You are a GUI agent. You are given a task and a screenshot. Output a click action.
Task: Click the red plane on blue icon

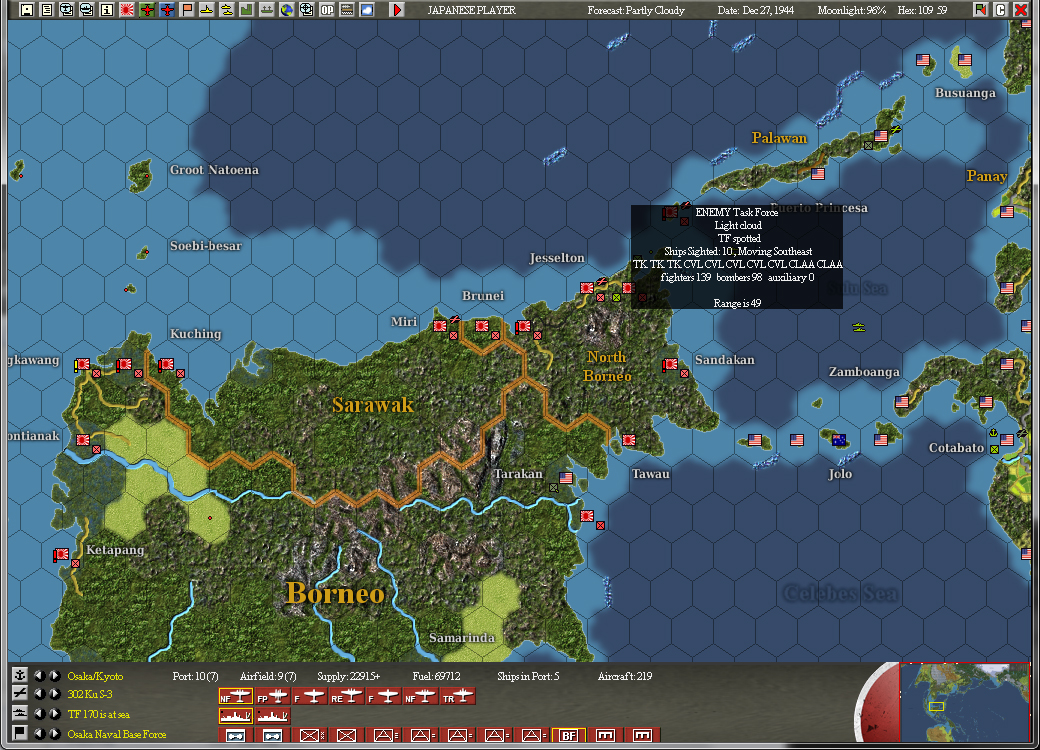[167, 9]
